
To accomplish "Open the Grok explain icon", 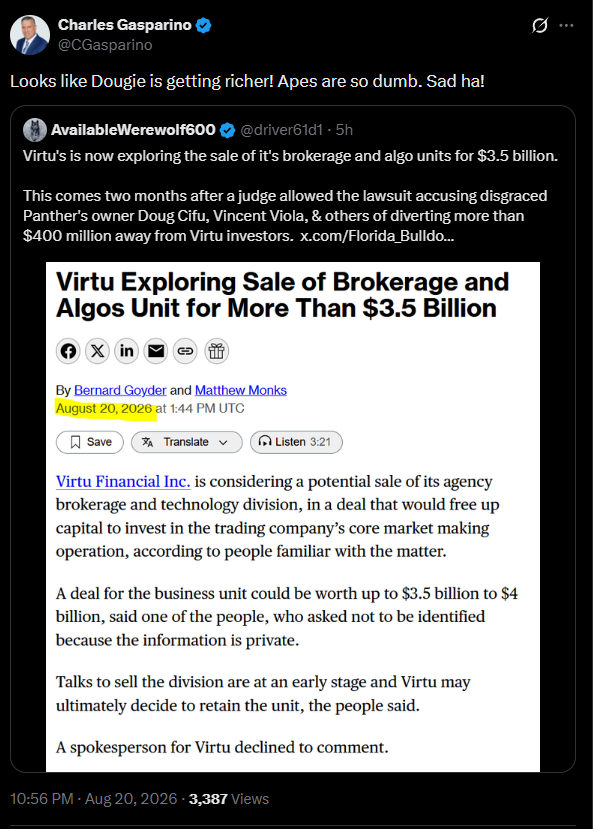I will 539,25.
